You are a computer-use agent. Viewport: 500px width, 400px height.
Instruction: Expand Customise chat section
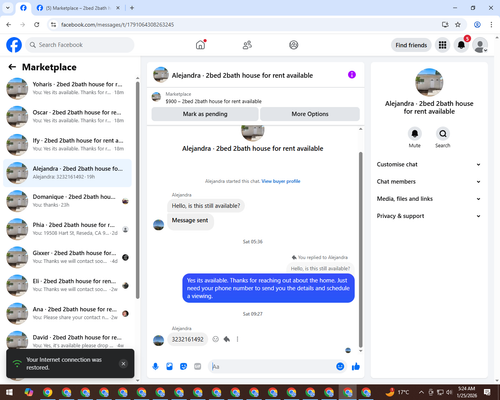pos(429,164)
